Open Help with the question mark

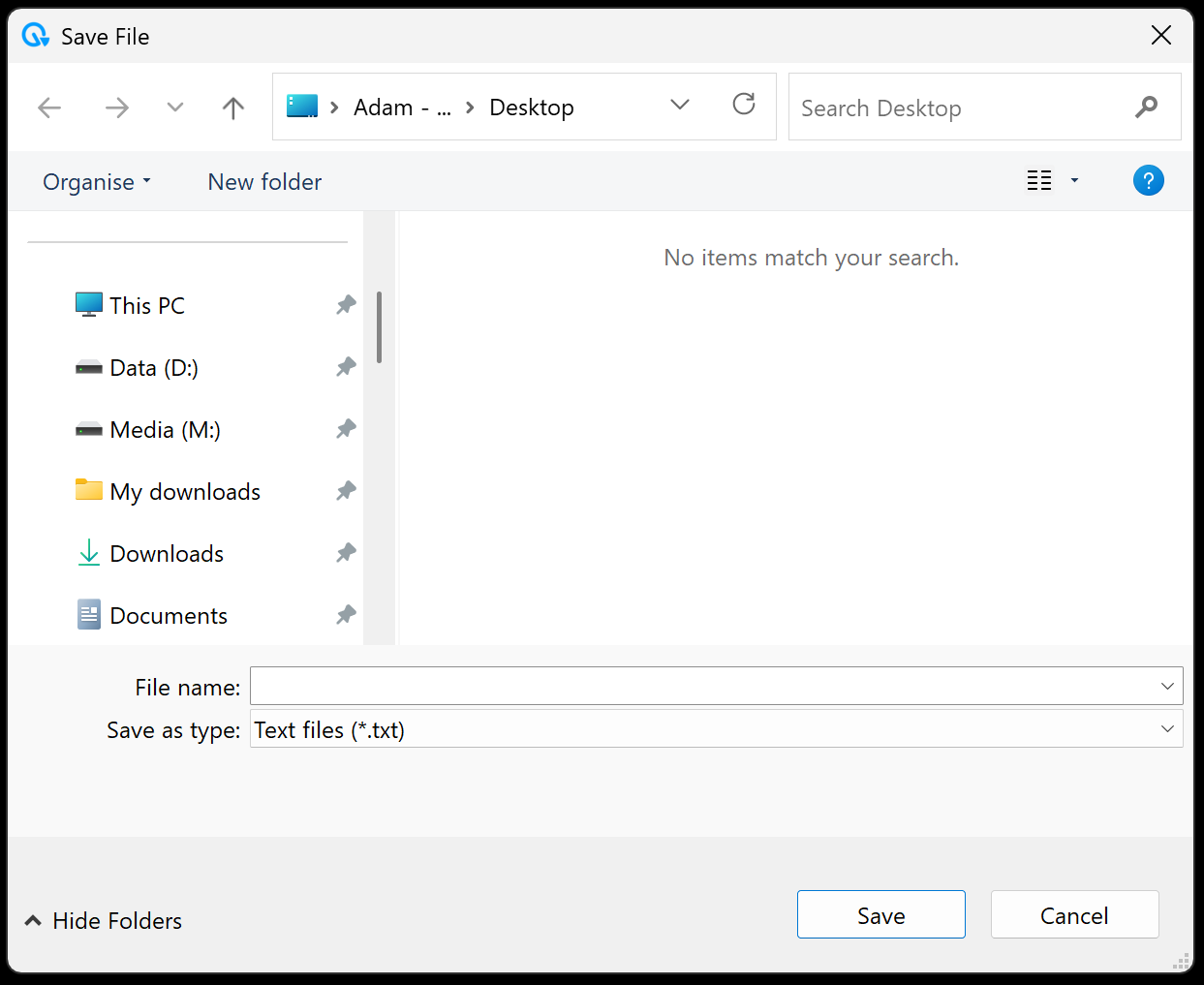point(1148,181)
